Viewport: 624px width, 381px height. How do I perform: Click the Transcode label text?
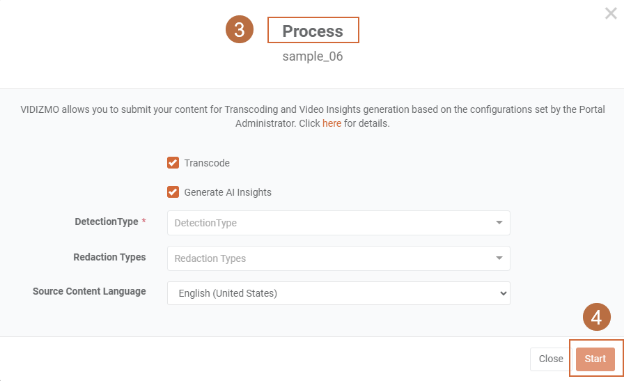[207, 163]
